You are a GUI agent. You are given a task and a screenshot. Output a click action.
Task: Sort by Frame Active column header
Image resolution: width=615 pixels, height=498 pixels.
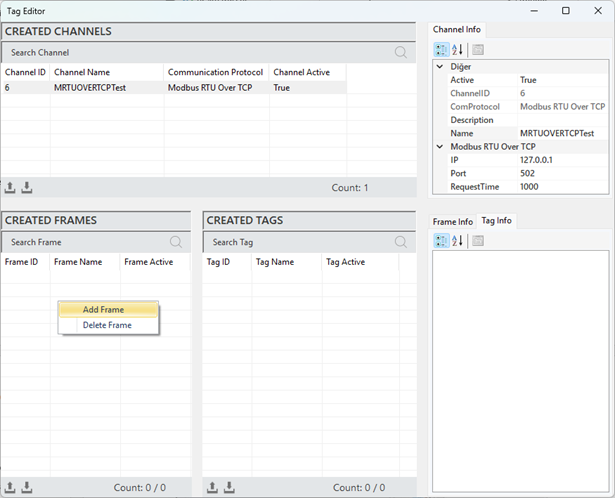pyautogui.click(x=155, y=262)
